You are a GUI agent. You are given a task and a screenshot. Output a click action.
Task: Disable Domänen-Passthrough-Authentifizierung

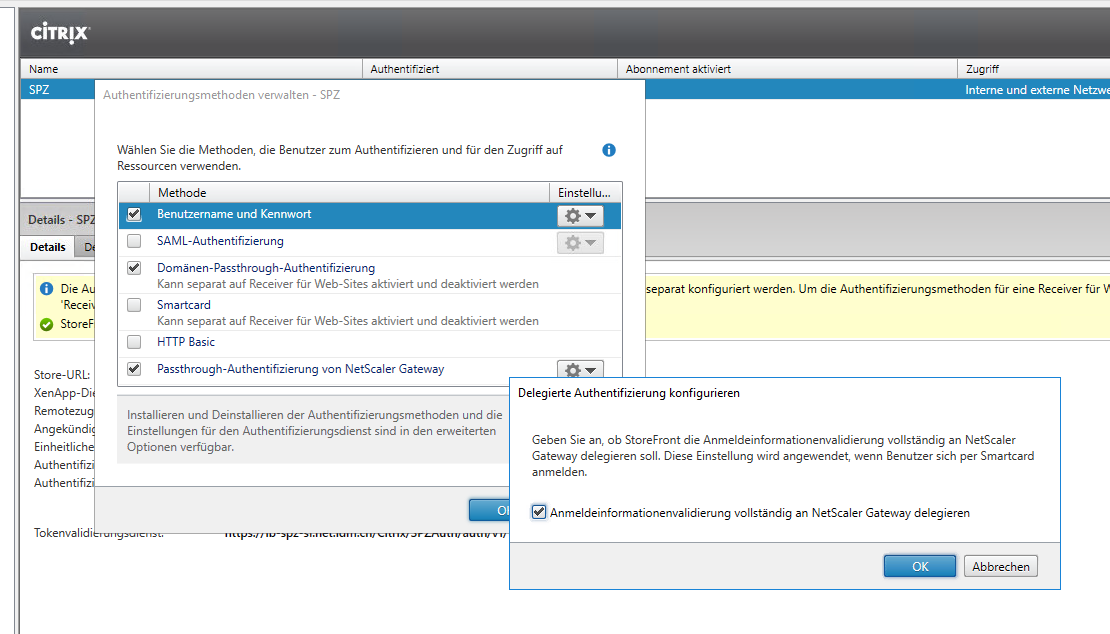133,267
